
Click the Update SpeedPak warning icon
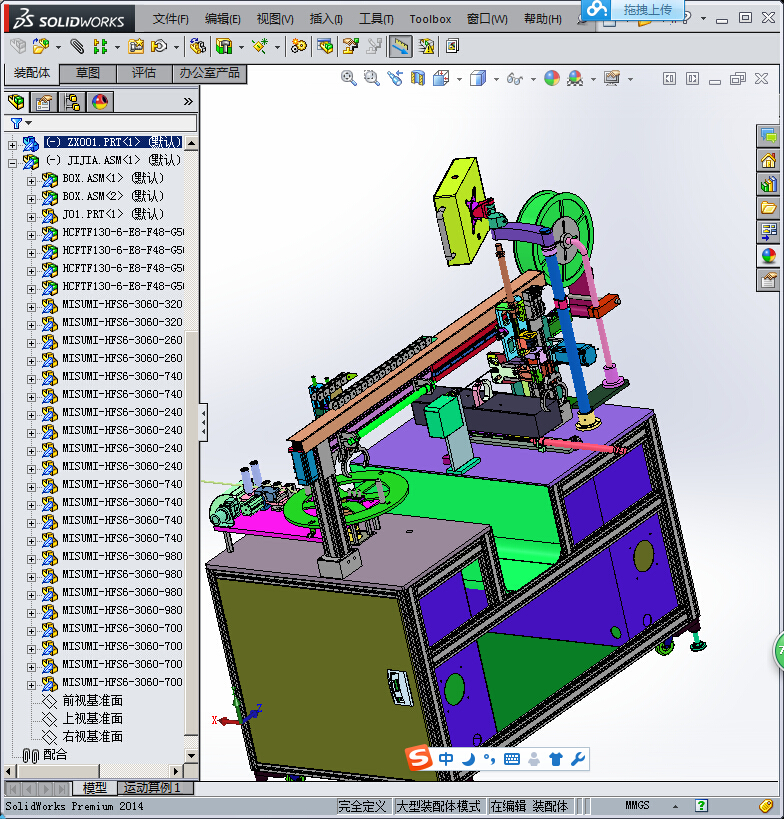point(426,46)
